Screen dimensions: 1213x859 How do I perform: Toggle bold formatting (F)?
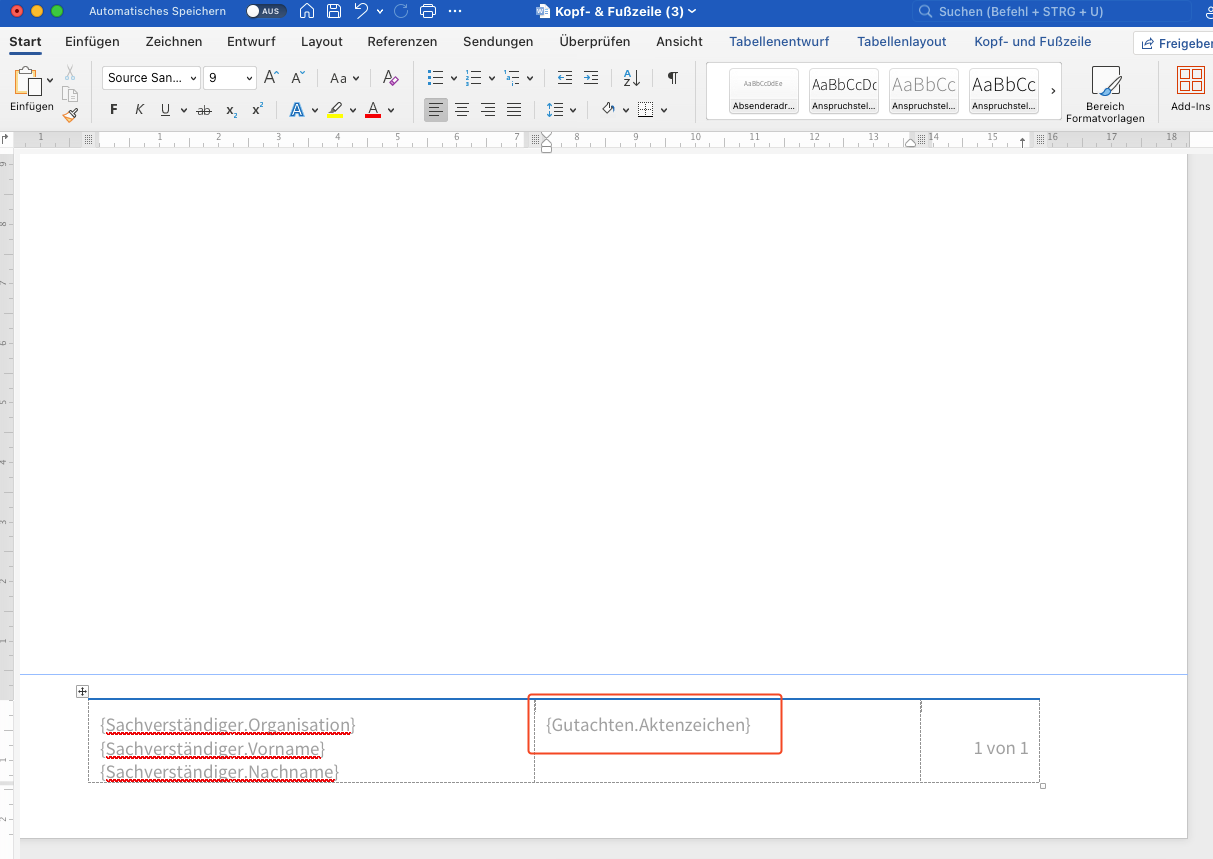[x=114, y=110]
